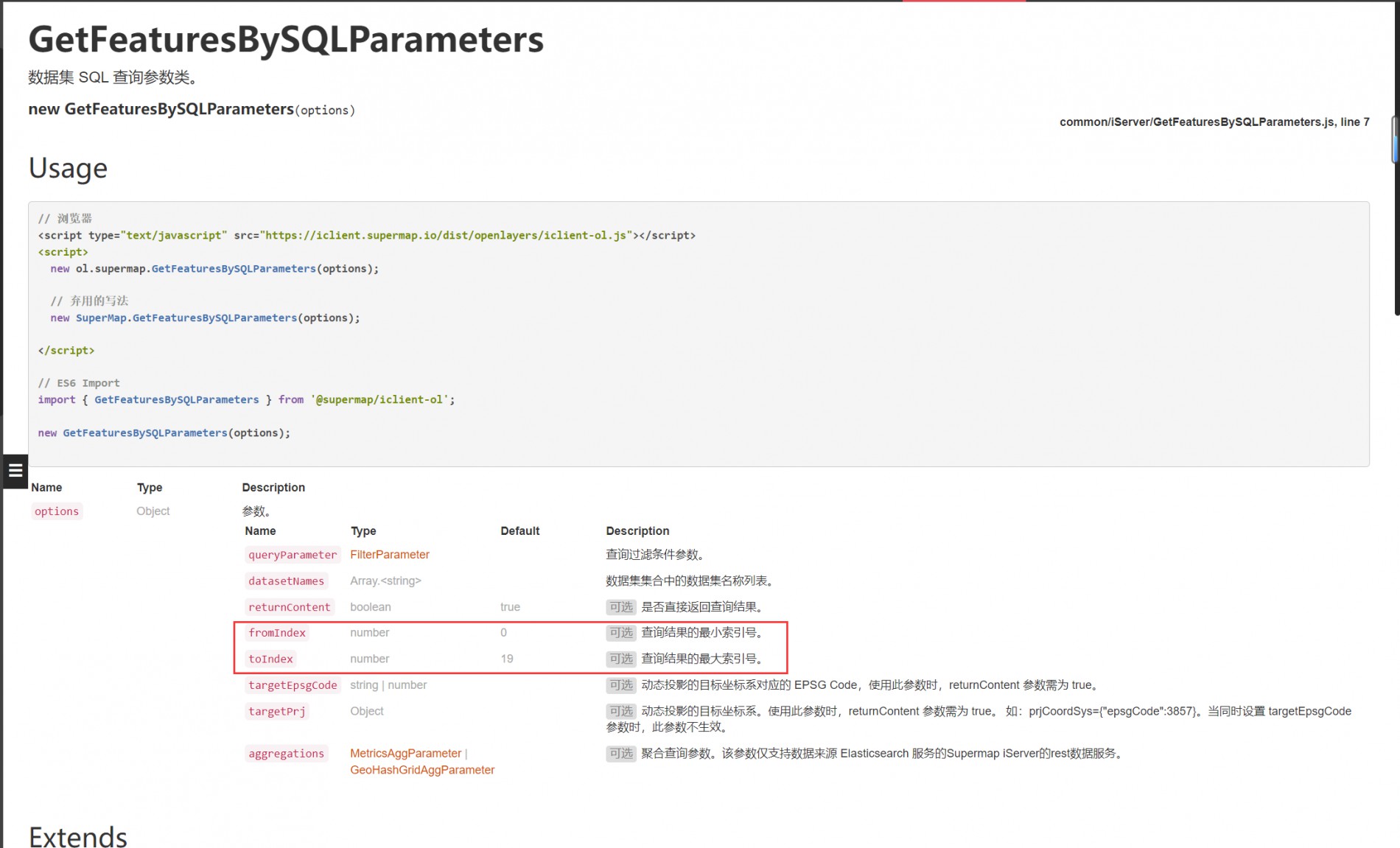
Task: Click the 可选 badge in the aggregations row
Action: pyautogui.click(x=621, y=754)
